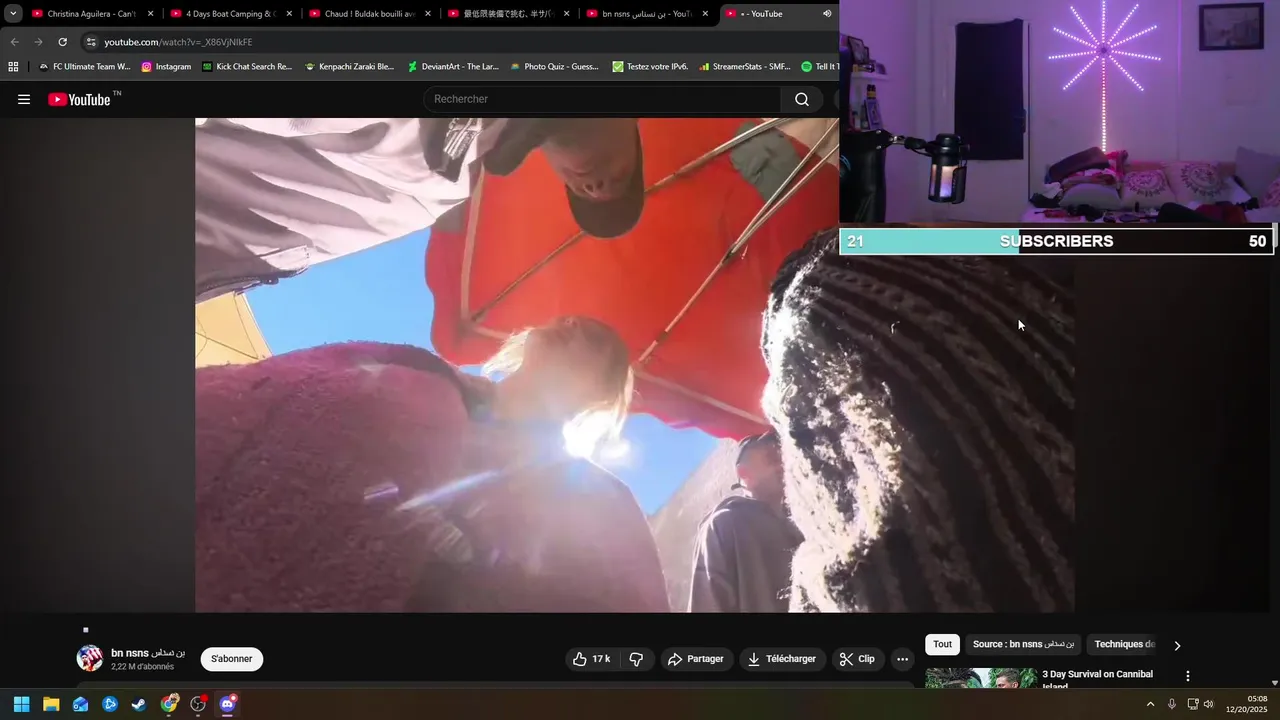Viewport: 1280px width, 720px height.
Task: Open the StreamerStats bookmark
Action: pos(745,67)
